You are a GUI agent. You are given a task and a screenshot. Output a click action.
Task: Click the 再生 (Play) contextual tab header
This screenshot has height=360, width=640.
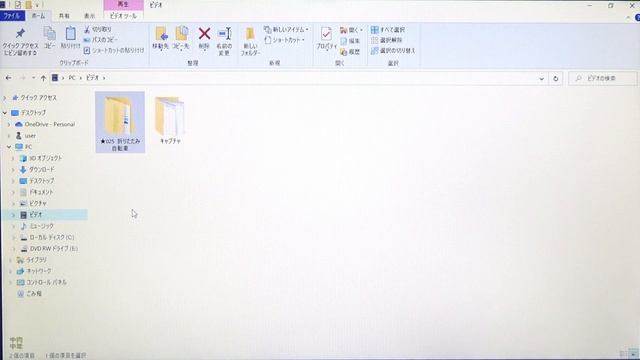(x=124, y=4)
